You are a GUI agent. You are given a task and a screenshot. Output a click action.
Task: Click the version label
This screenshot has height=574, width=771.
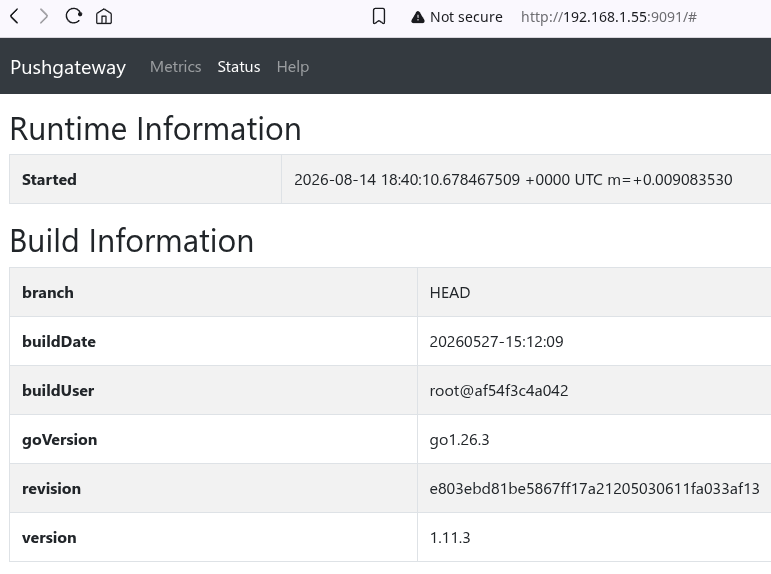49,538
